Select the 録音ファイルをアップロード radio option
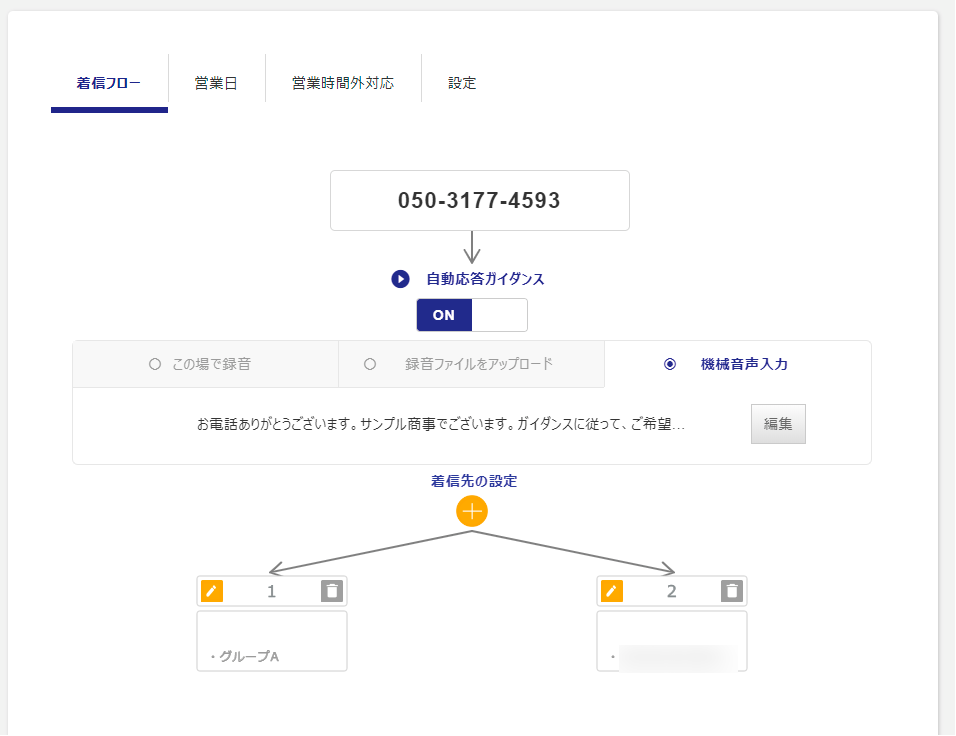956x736 pixels. pyautogui.click(x=369, y=364)
